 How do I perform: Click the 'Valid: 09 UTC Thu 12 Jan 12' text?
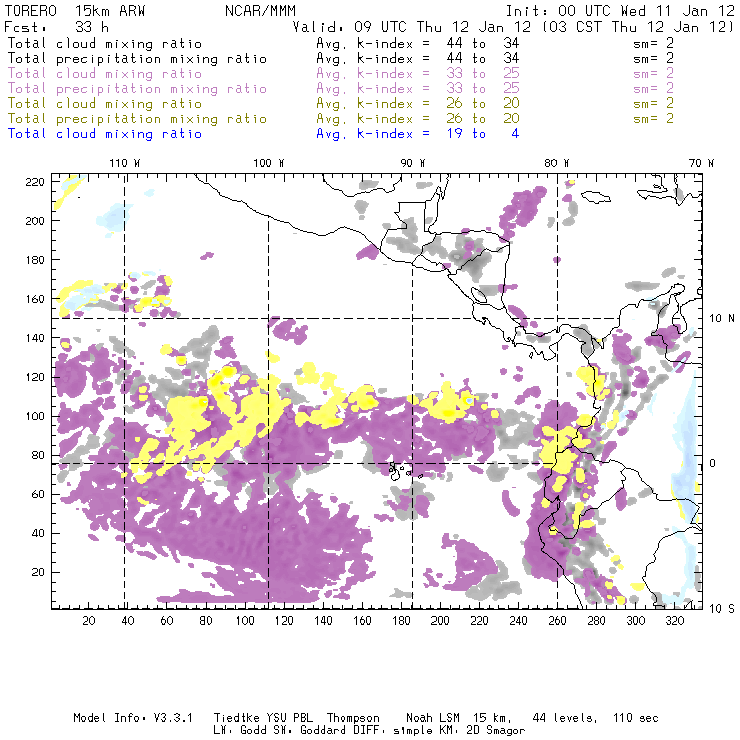(x=412, y=27)
